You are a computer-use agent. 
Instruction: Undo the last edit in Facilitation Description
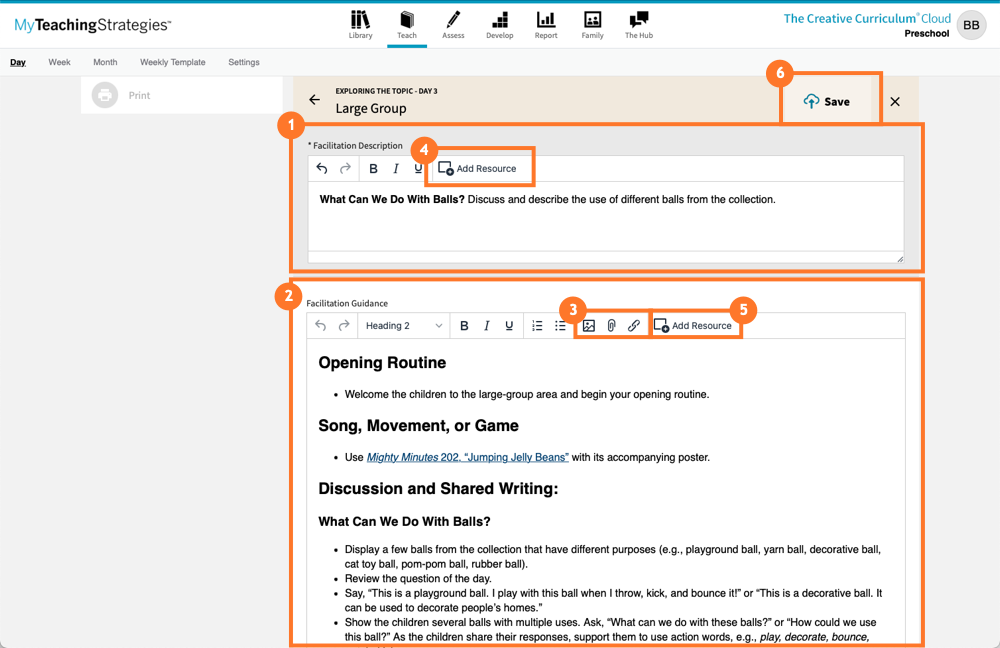(x=321, y=168)
